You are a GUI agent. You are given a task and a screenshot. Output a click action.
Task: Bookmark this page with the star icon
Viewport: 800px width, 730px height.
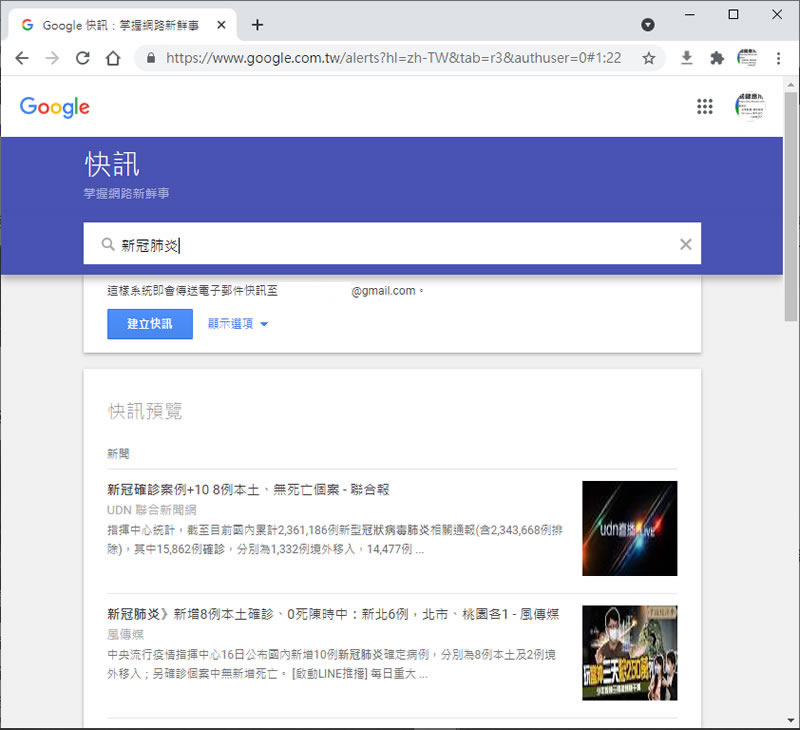tap(649, 58)
